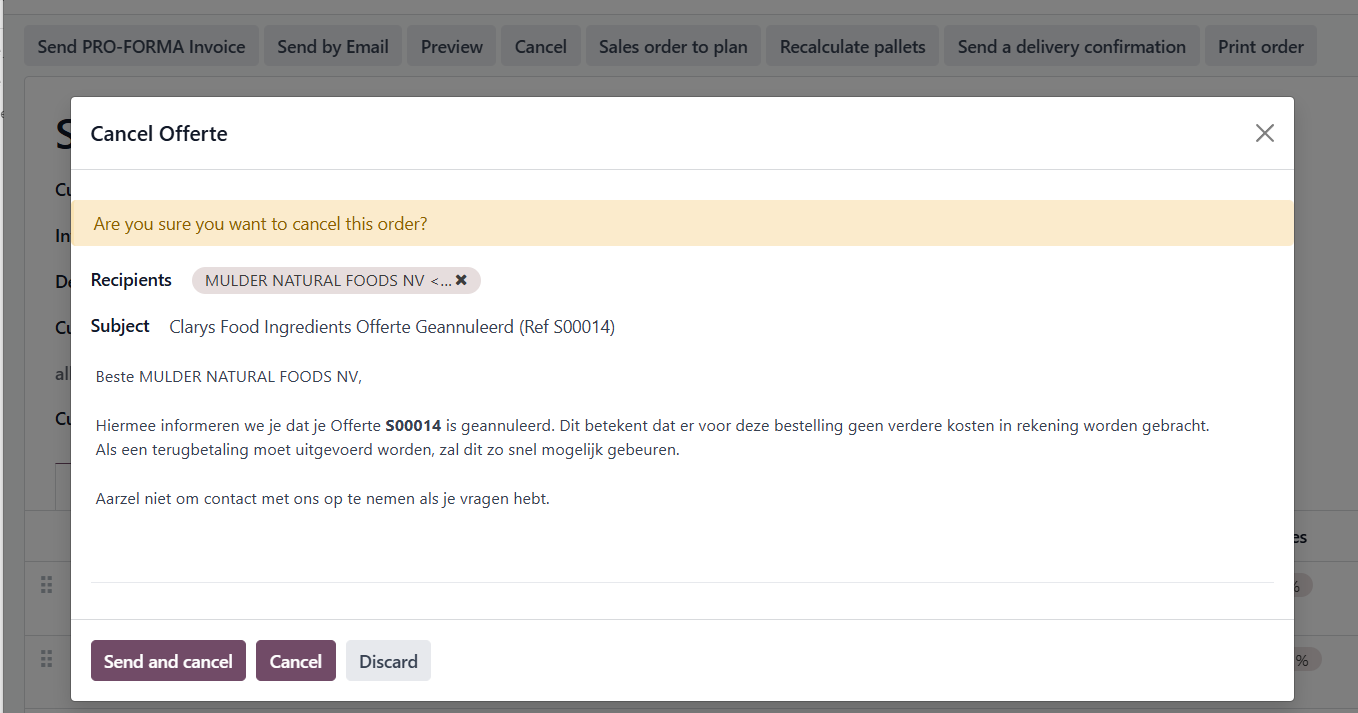Click Send a delivery confirmation

[x=1071, y=47]
